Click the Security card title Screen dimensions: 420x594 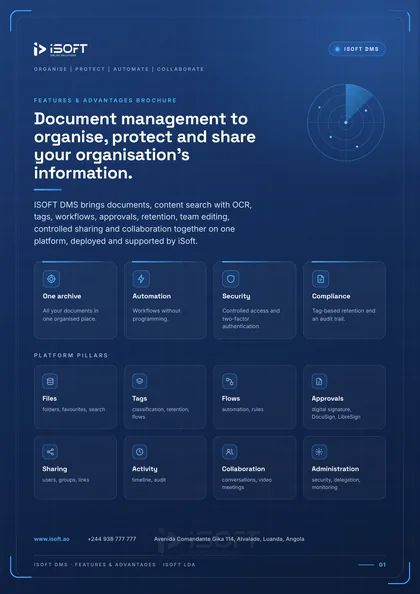[236, 296]
